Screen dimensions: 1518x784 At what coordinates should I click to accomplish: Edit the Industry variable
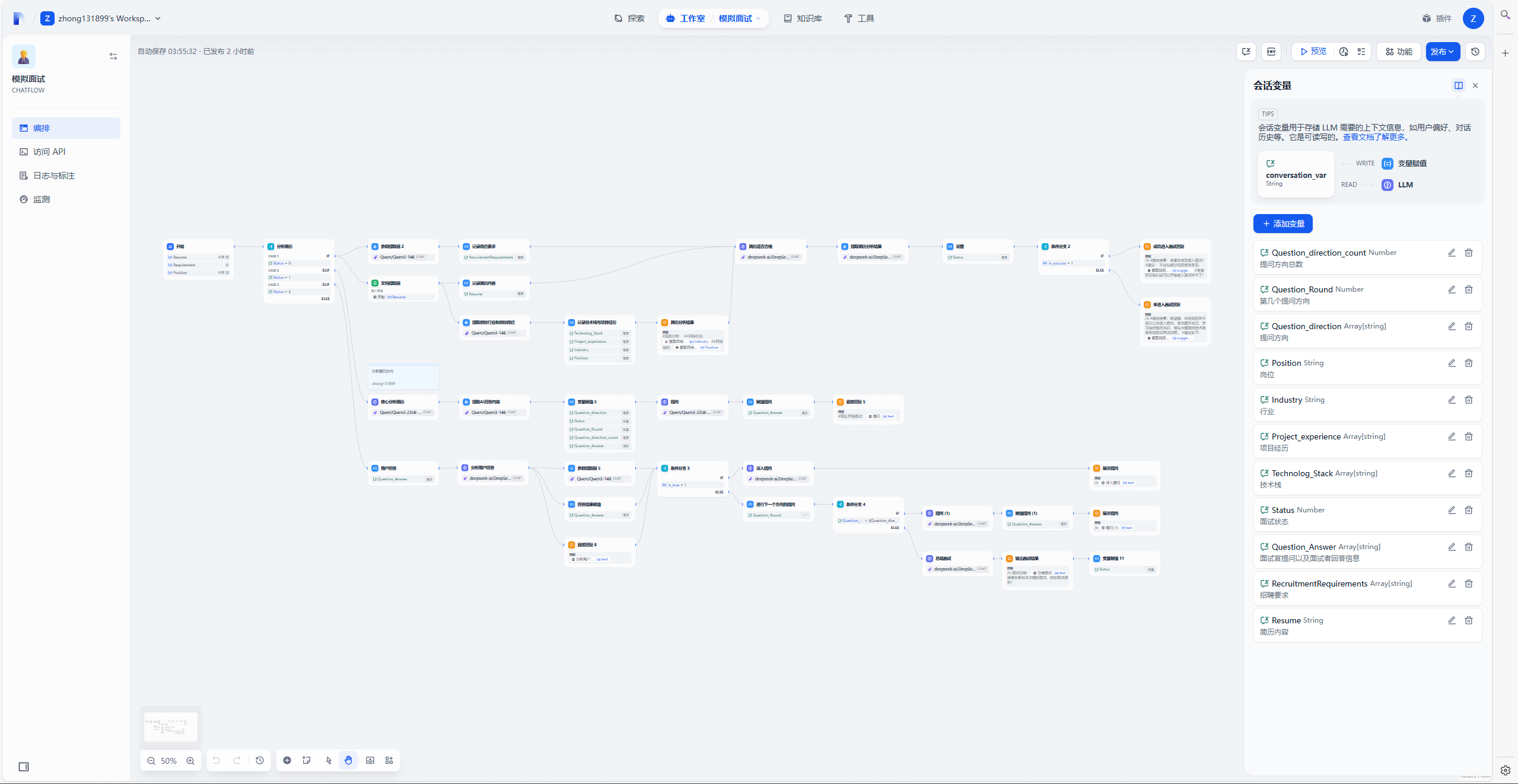click(1451, 400)
